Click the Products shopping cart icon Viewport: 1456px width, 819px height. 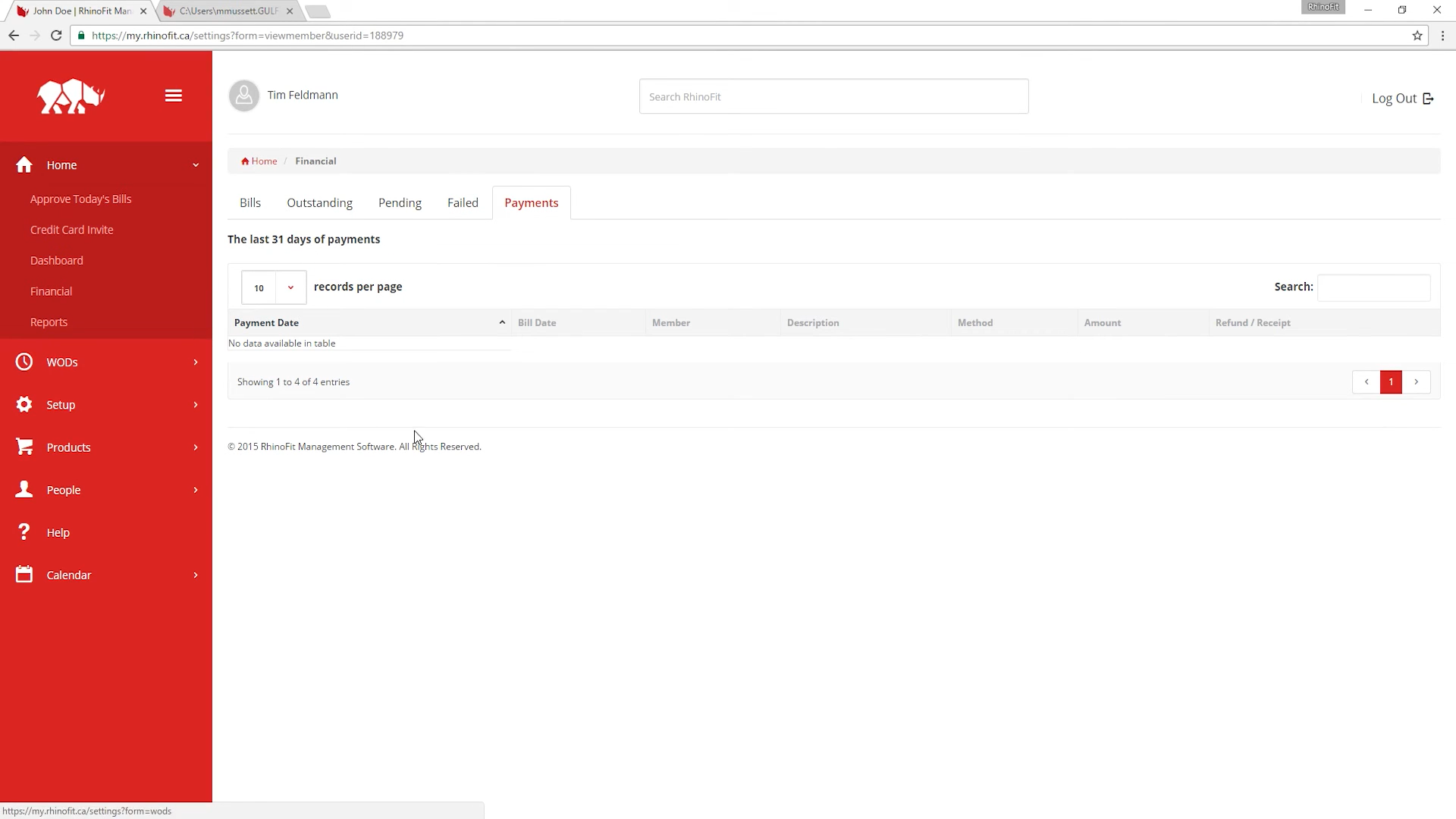click(24, 447)
